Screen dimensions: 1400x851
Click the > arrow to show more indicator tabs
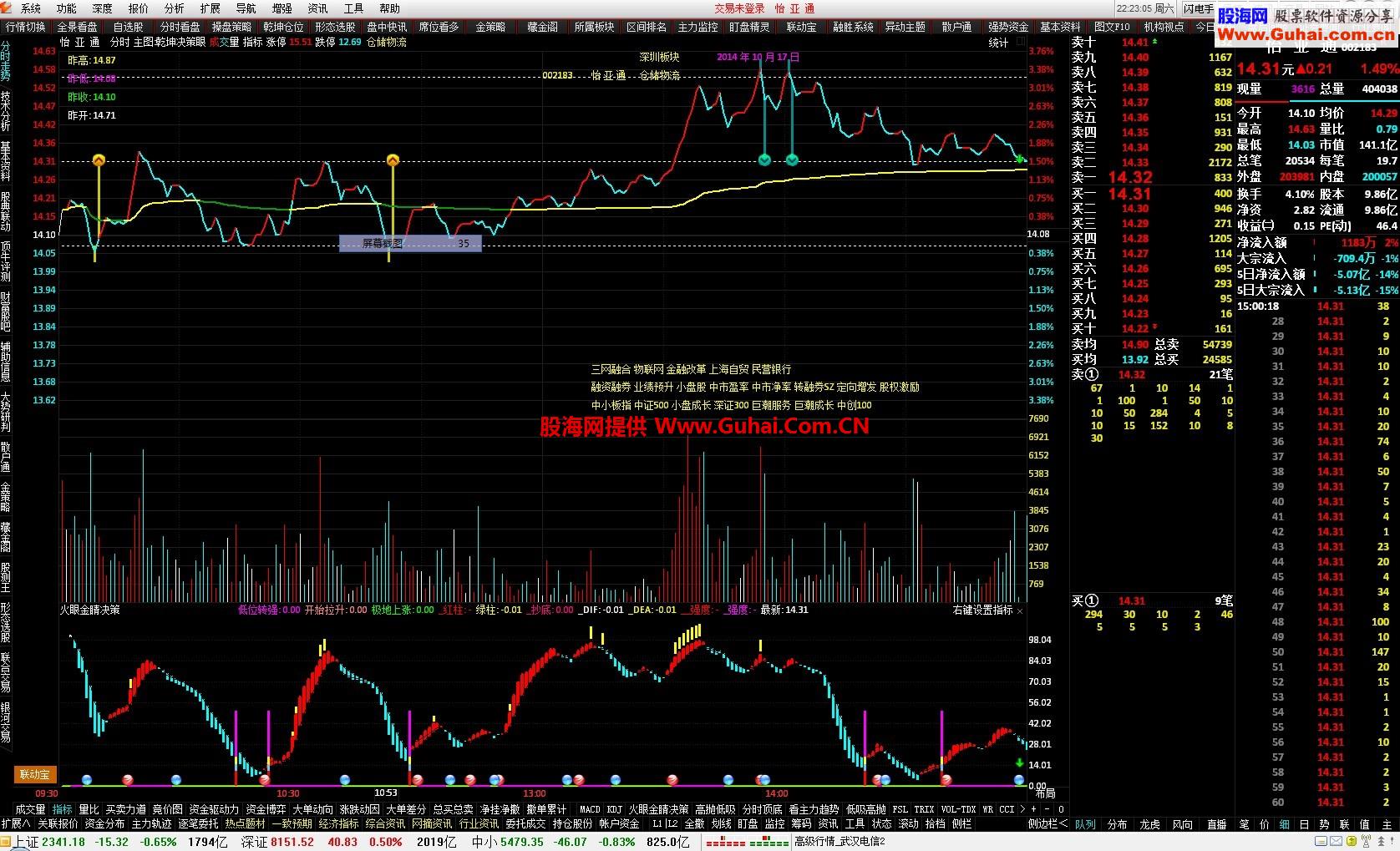point(1022,809)
